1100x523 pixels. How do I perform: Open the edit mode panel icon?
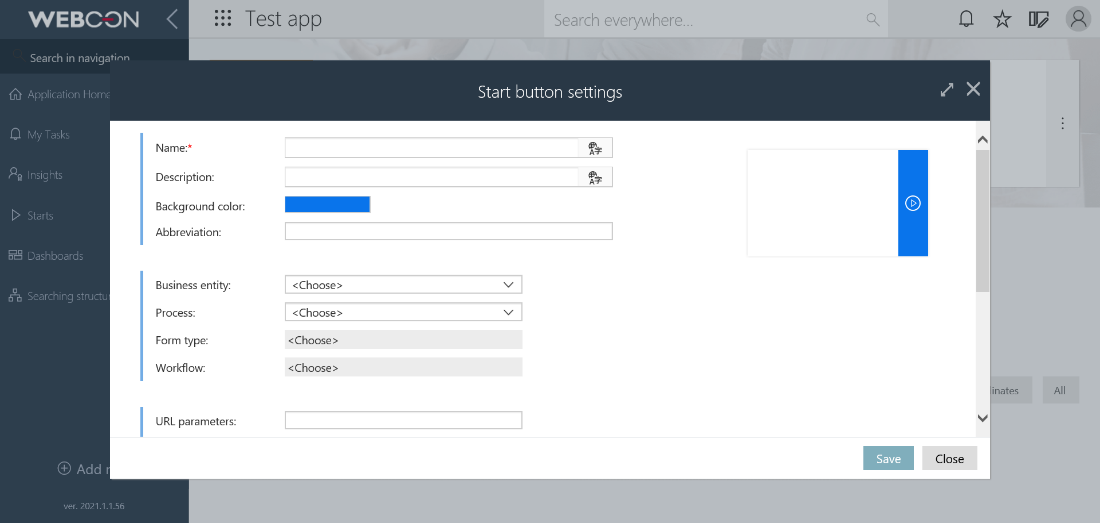(x=1039, y=19)
